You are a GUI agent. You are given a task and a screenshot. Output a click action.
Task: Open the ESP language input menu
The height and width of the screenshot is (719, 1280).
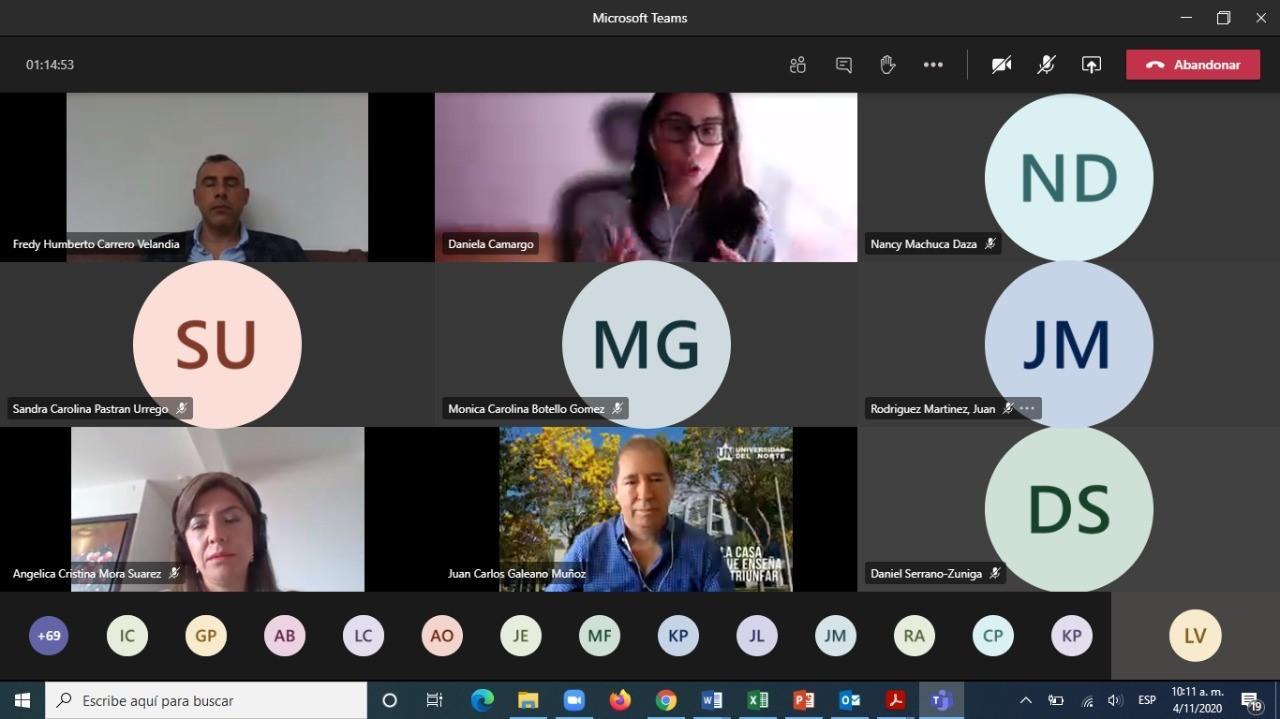tap(1147, 700)
